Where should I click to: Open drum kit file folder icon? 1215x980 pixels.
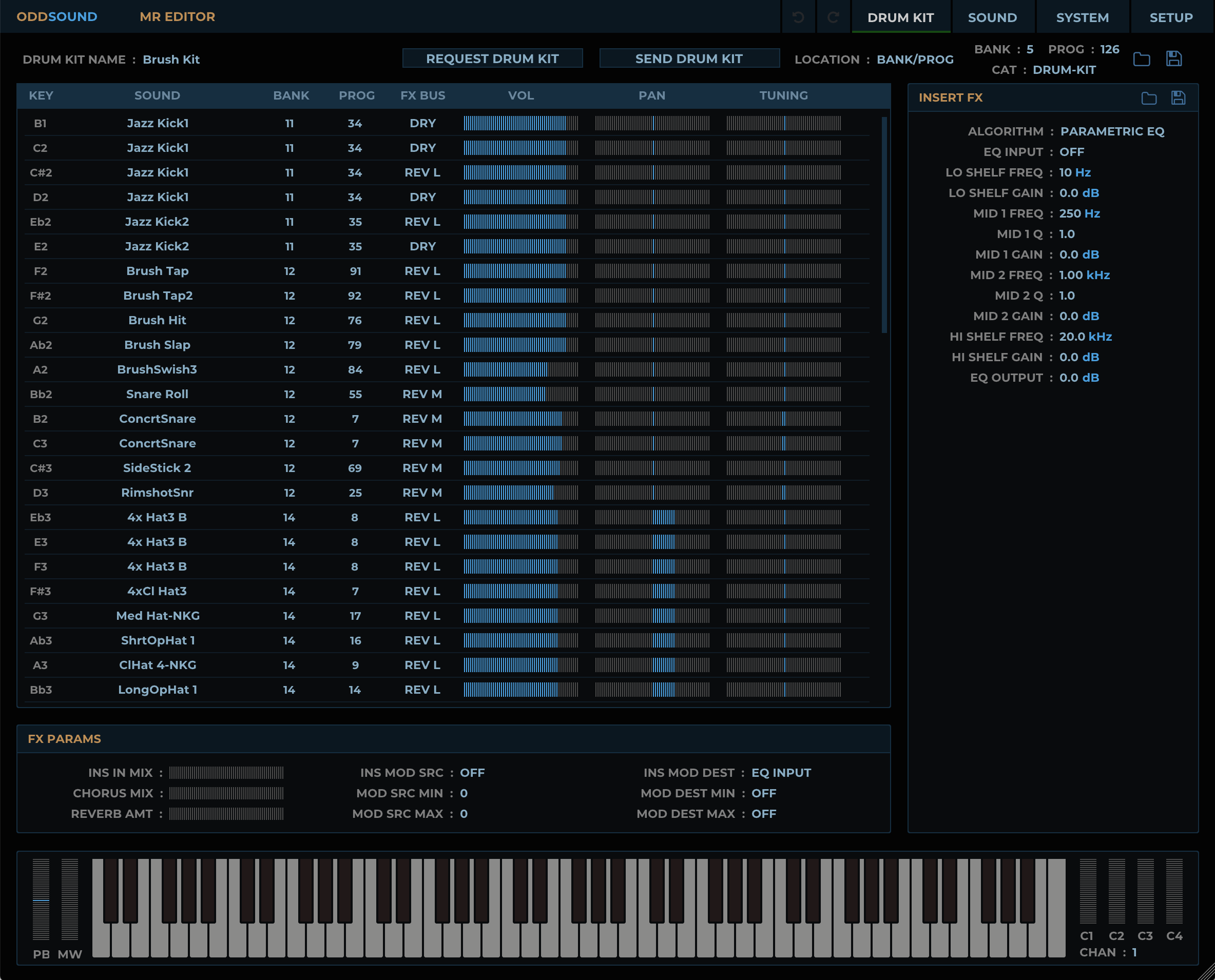[x=1142, y=58]
